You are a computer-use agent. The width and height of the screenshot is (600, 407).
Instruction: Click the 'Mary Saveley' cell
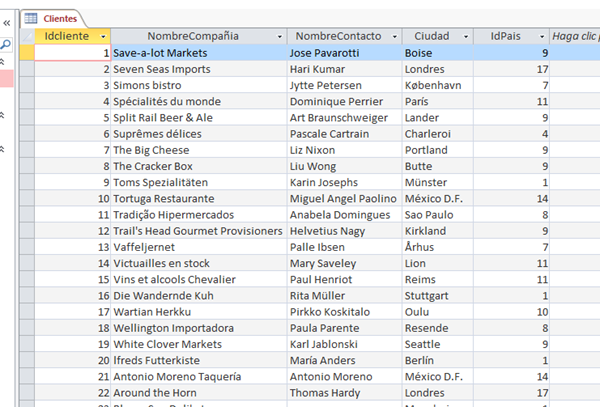point(345,263)
